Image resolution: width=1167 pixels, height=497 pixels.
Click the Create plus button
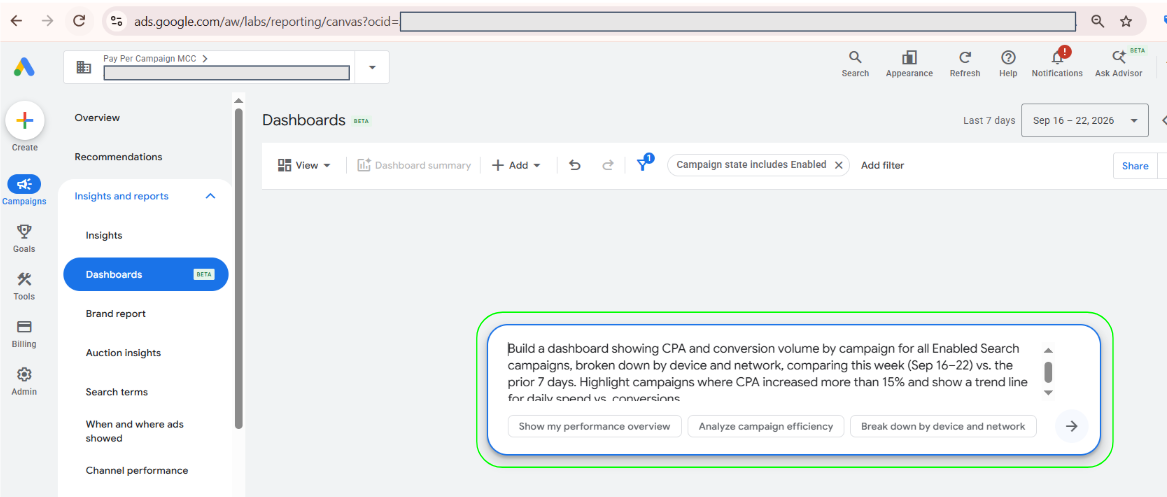pyautogui.click(x=25, y=121)
